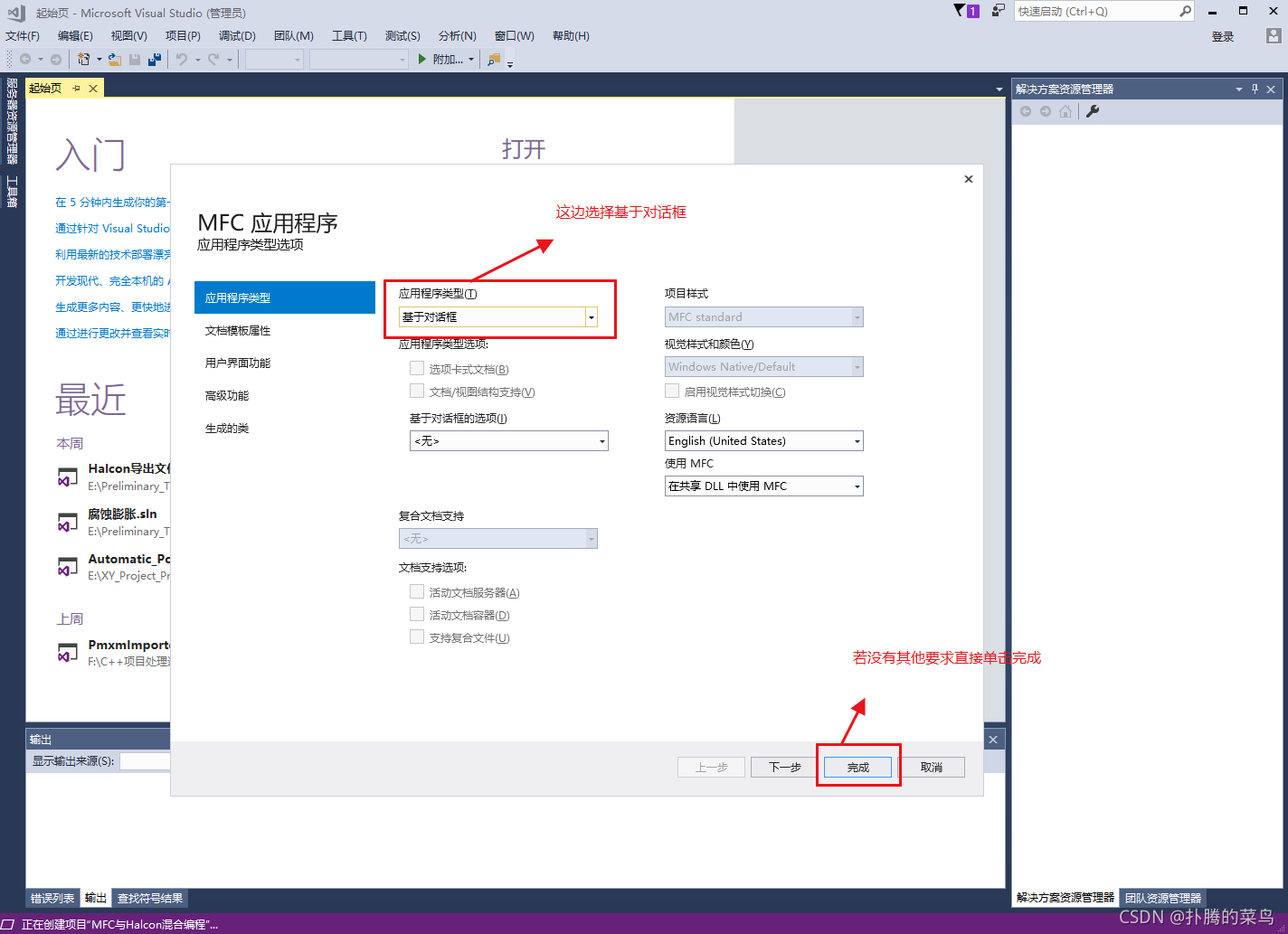1288x934 pixels.
Task: Select 高级功能 wizard page
Action: (285, 396)
